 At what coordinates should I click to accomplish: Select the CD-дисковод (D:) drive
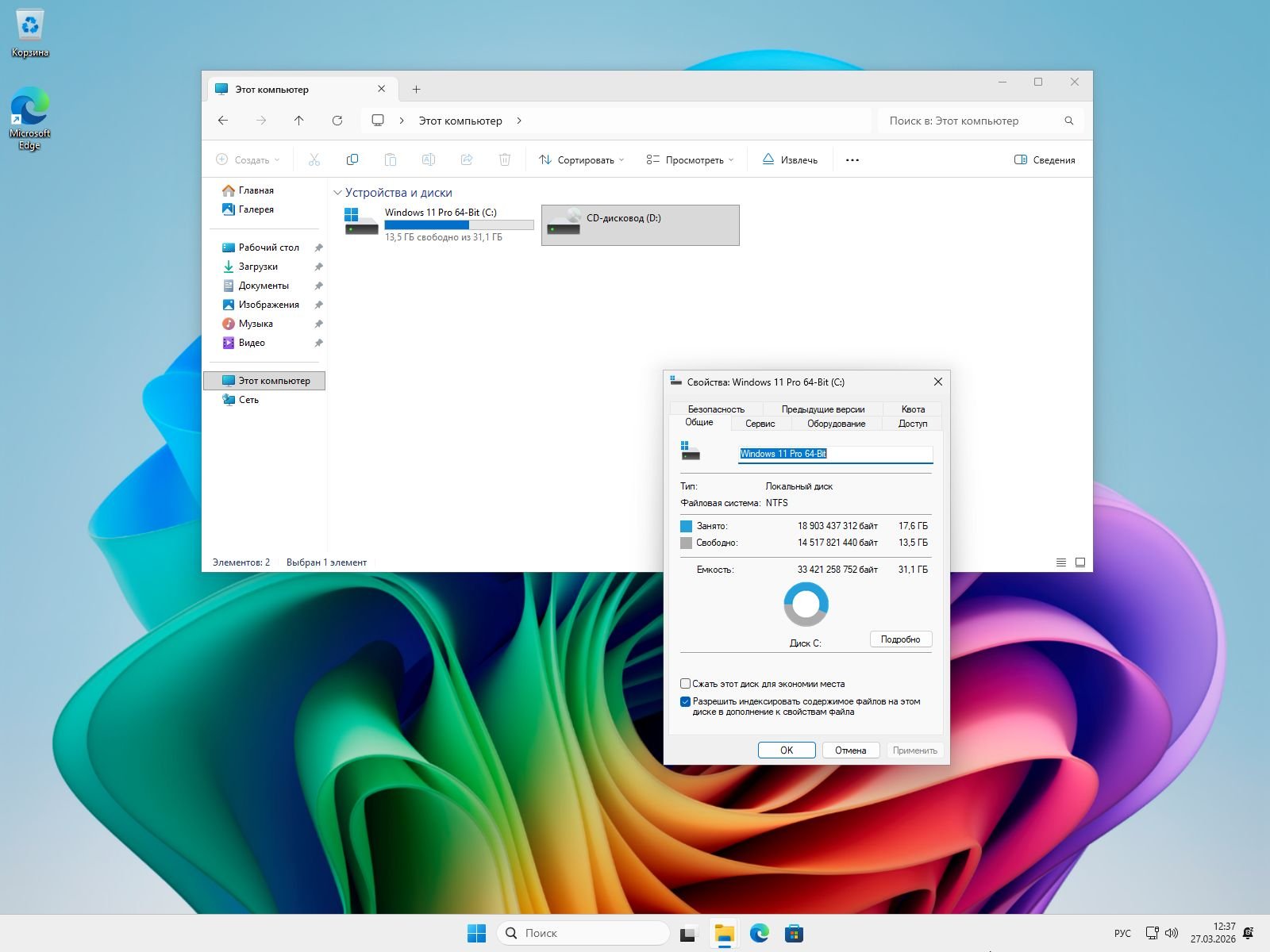click(640, 225)
